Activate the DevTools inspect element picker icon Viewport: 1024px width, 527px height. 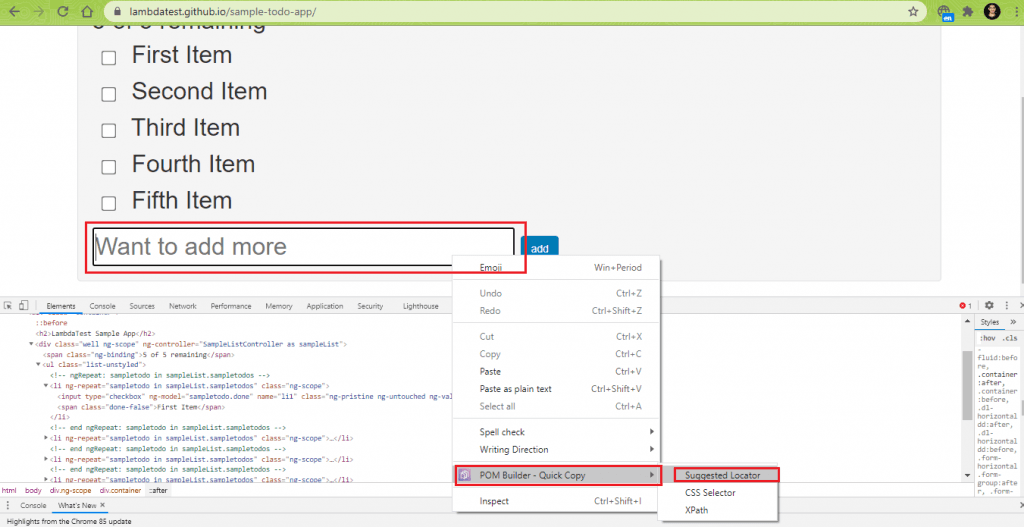(7, 306)
